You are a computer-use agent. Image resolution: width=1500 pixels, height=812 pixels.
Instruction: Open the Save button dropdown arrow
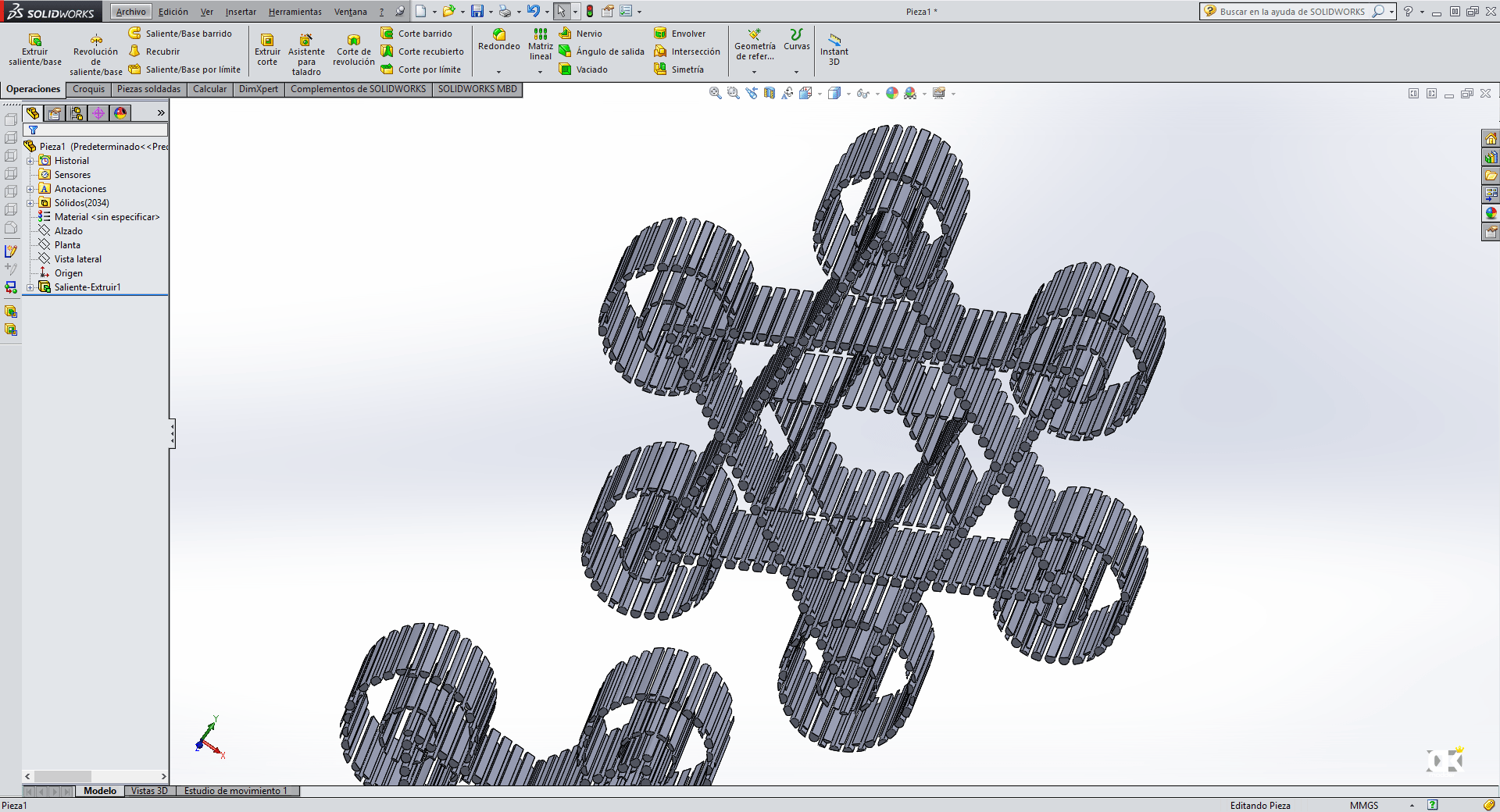coord(491,12)
